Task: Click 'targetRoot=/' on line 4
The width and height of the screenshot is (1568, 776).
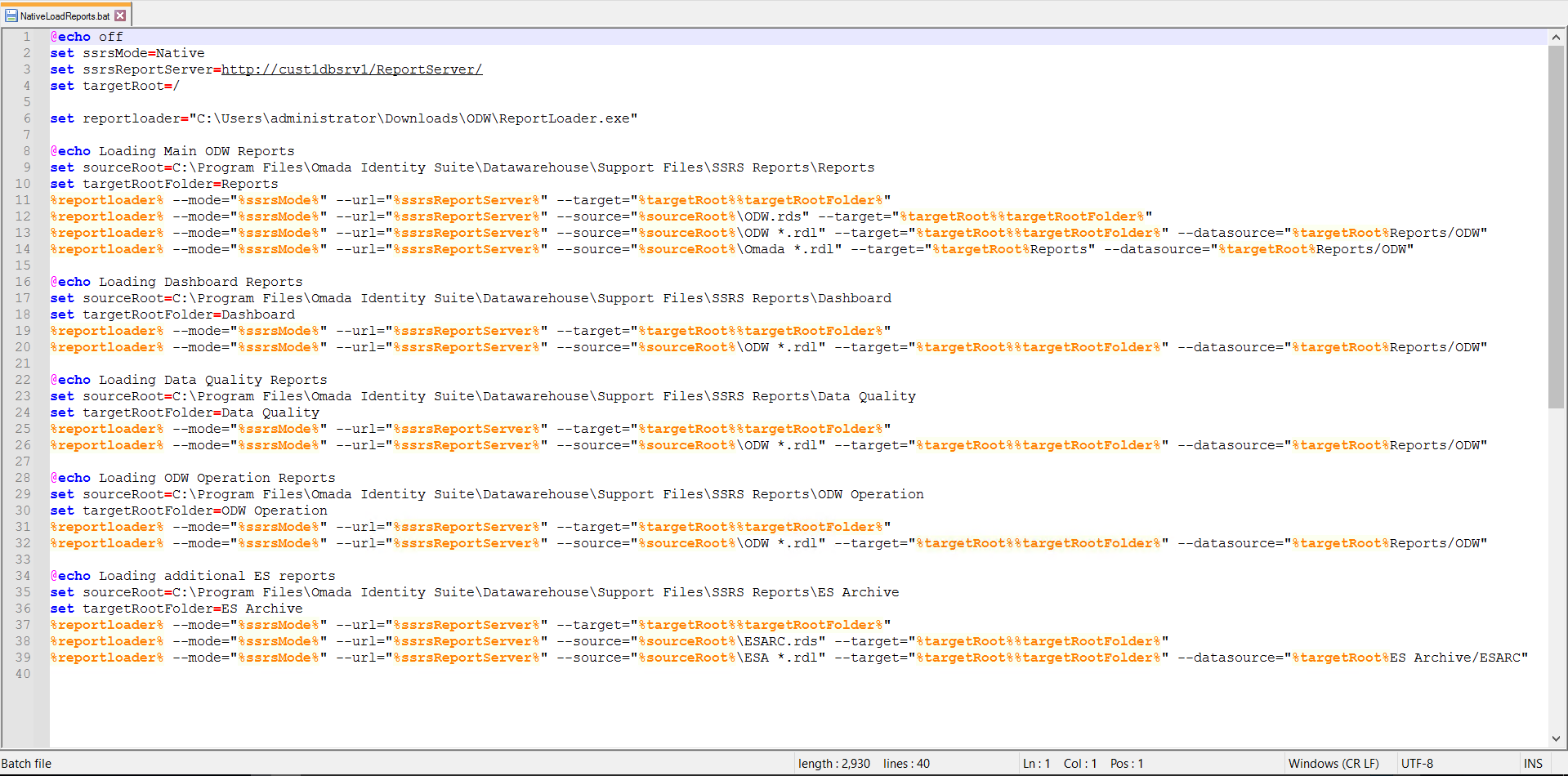Action: point(132,86)
